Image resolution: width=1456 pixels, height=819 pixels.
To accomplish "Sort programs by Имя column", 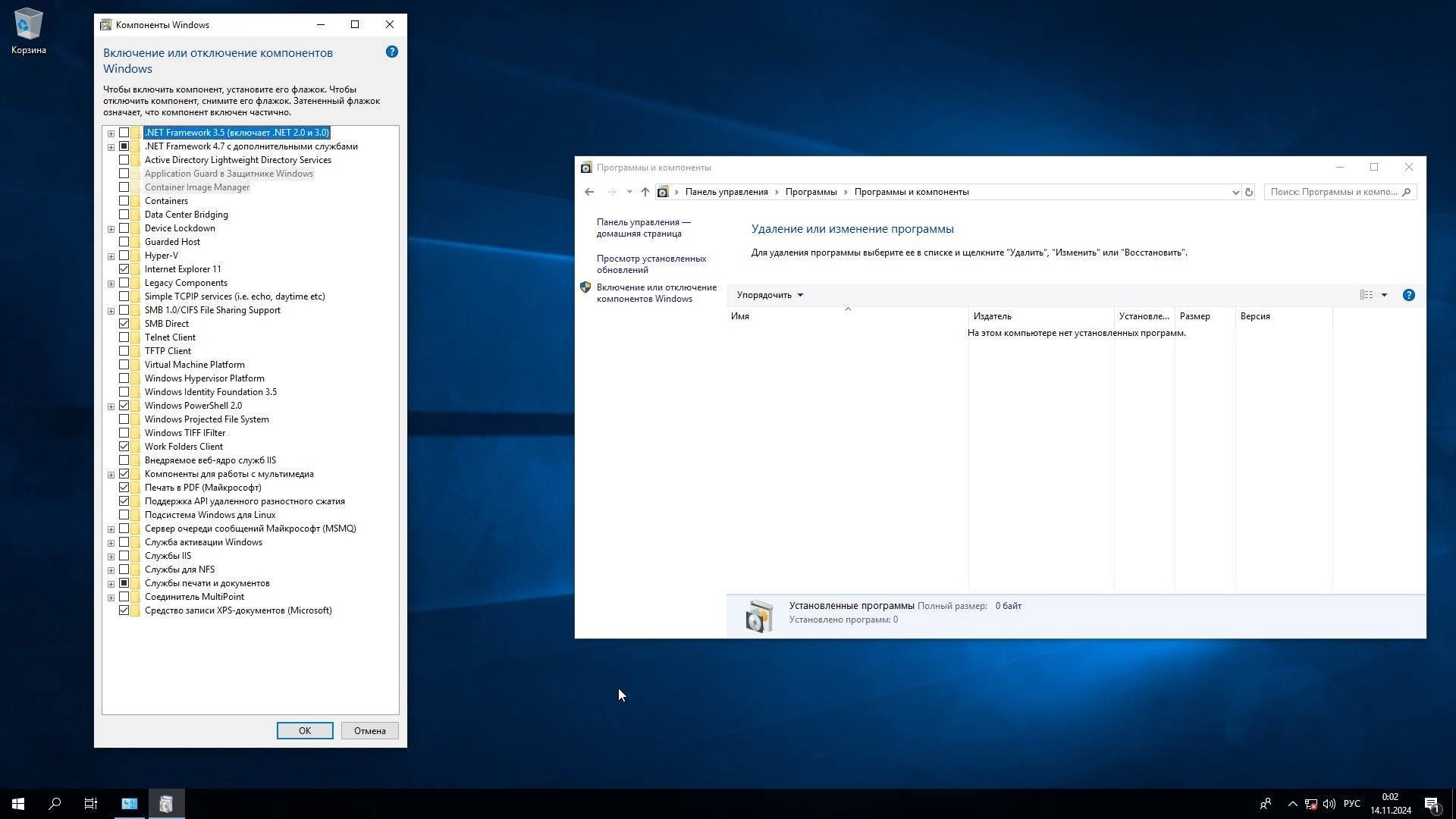I will (847, 316).
